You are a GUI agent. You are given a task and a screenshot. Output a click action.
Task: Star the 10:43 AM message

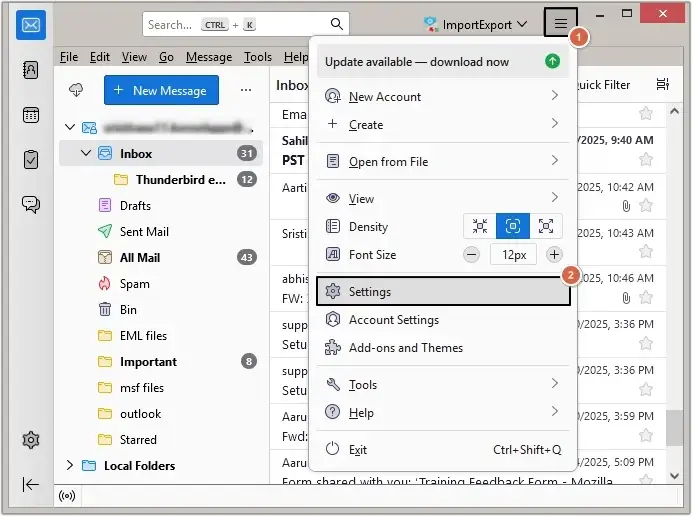pos(646,251)
